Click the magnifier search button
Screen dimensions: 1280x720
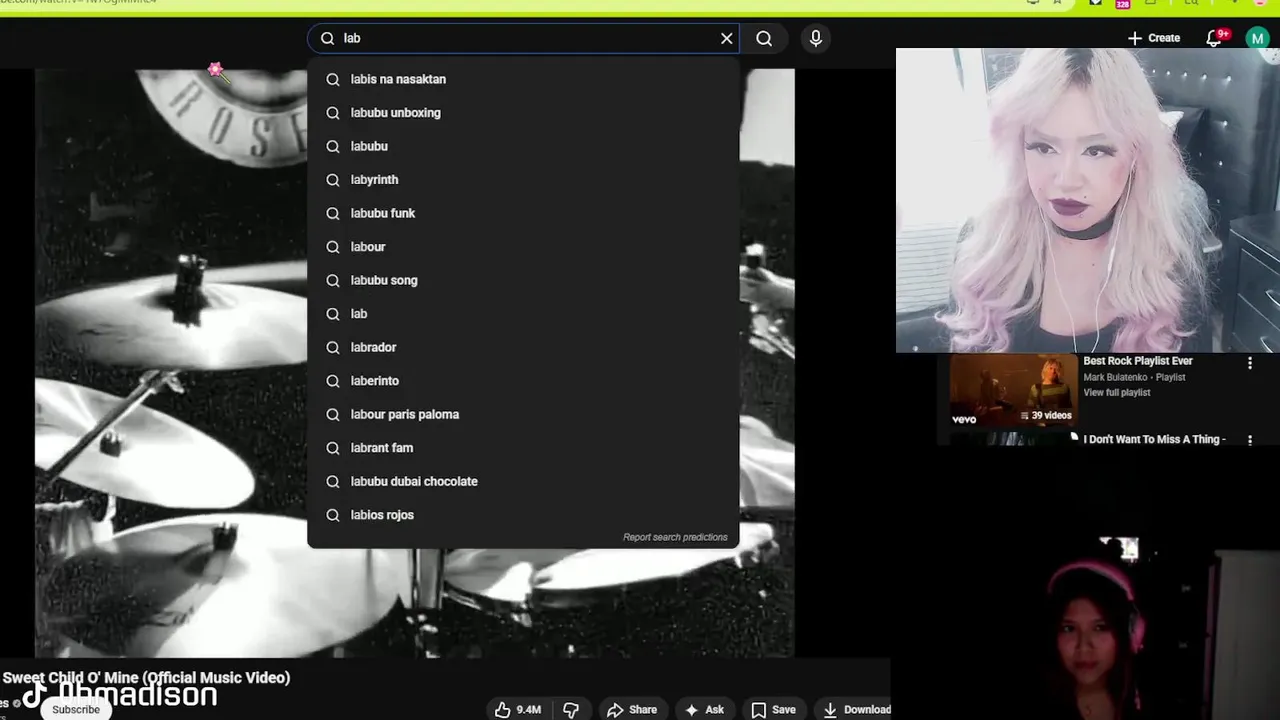(764, 38)
